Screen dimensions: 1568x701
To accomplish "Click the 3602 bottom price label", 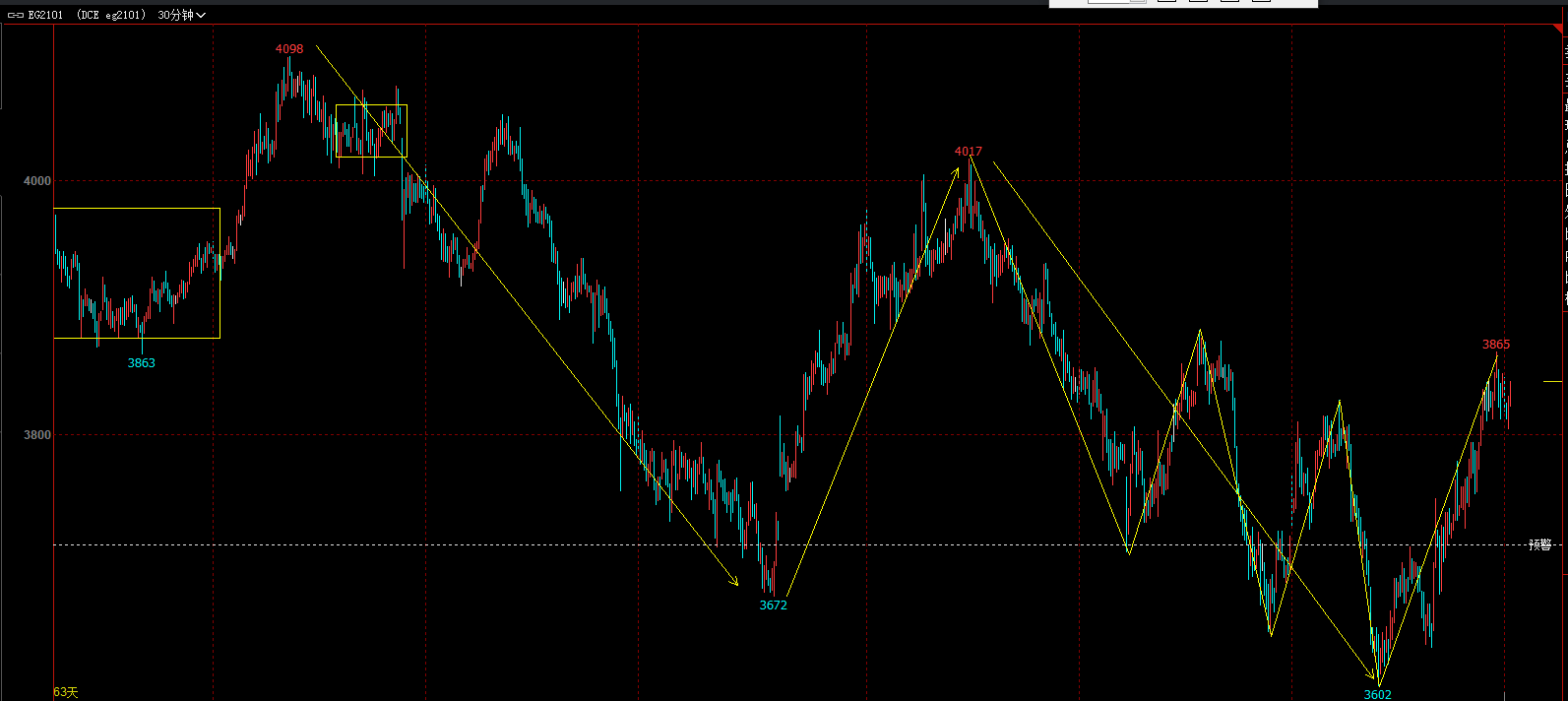I will click(x=1378, y=694).
